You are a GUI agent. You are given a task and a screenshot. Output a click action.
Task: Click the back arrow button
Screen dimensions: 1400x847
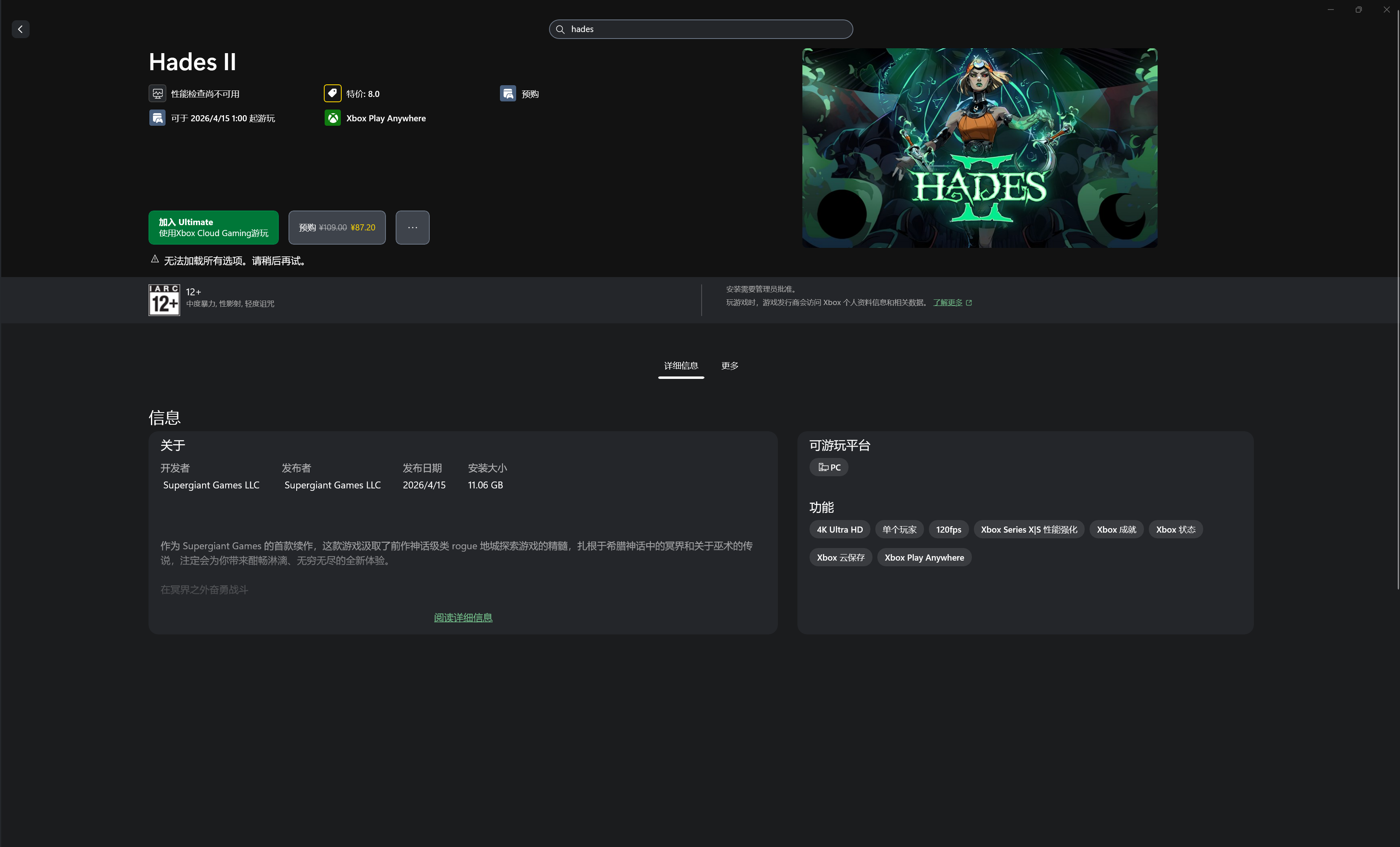(x=20, y=29)
